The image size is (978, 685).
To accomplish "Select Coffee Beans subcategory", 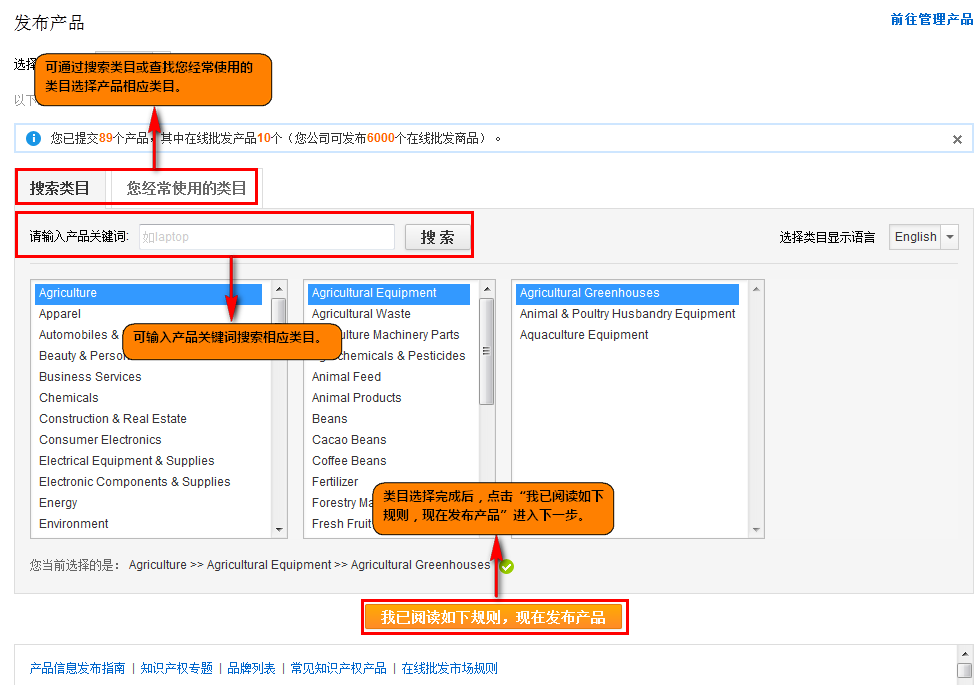I will 349,461.
